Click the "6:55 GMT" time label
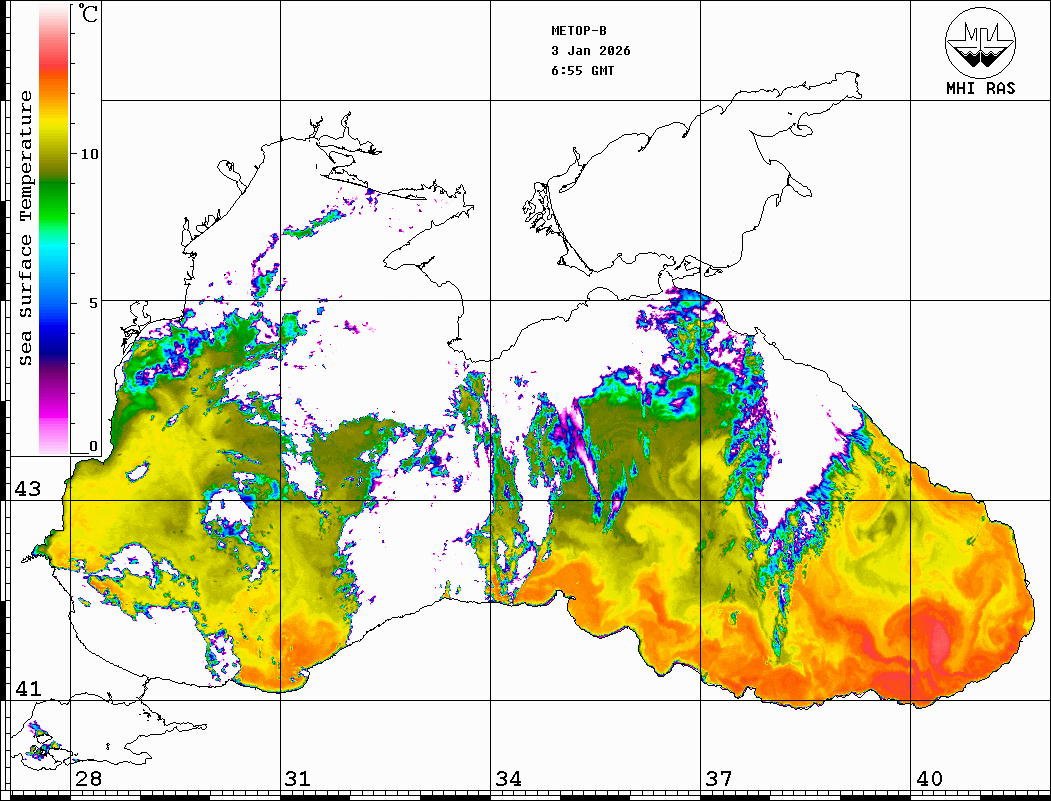This screenshot has width=1051, height=801. coord(583,71)
